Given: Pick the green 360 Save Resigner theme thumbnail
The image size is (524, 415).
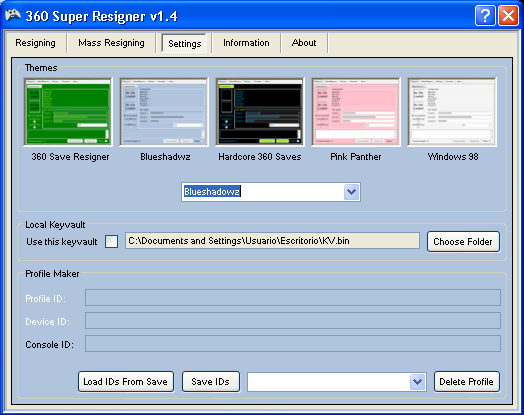Looking at the screenshot, I should point(68,112).
